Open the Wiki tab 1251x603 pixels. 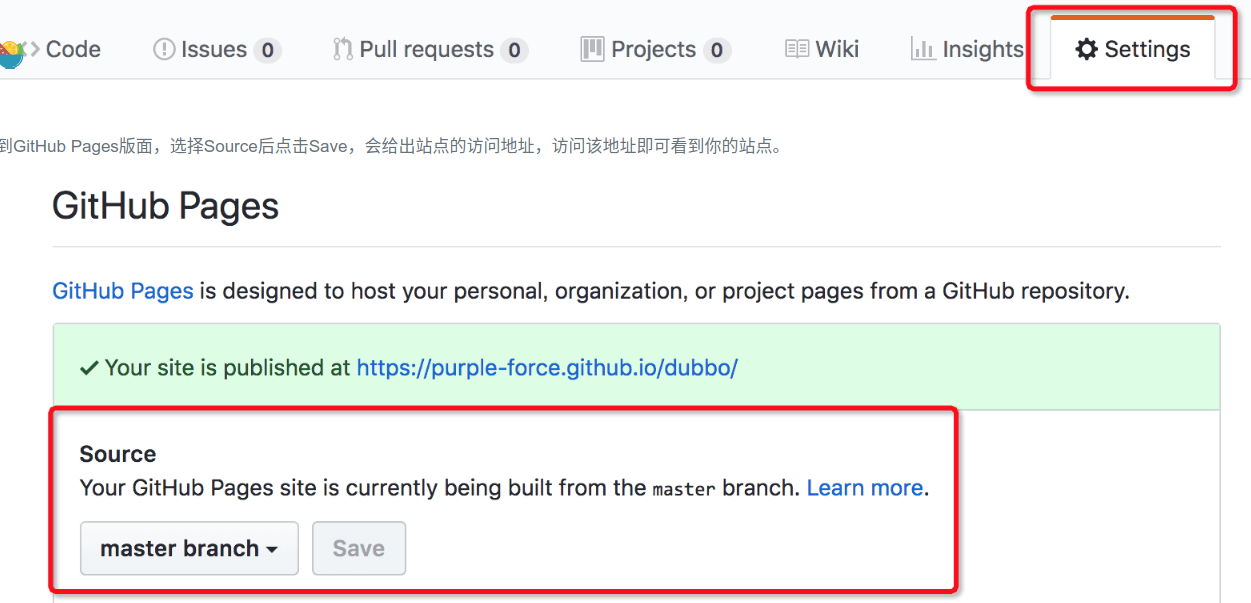pos(822,49)
